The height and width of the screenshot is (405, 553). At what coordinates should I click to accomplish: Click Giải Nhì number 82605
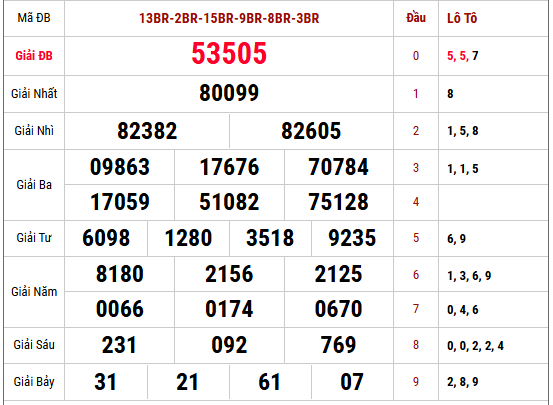311,131
